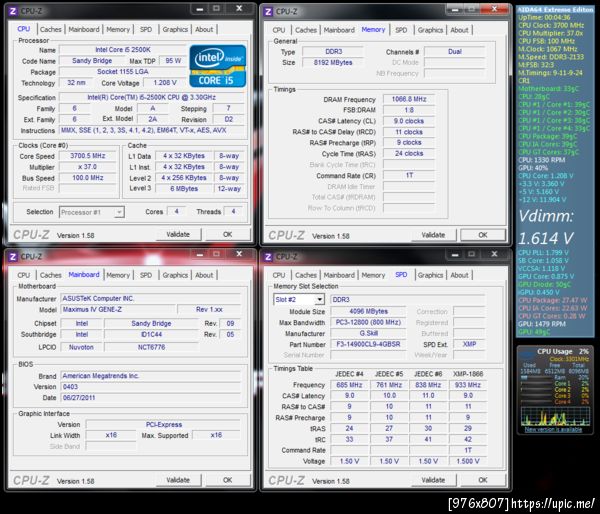Click the Cycle Time value 24 clocks
The image size is (600, 514).
click(x=409, y=153)
